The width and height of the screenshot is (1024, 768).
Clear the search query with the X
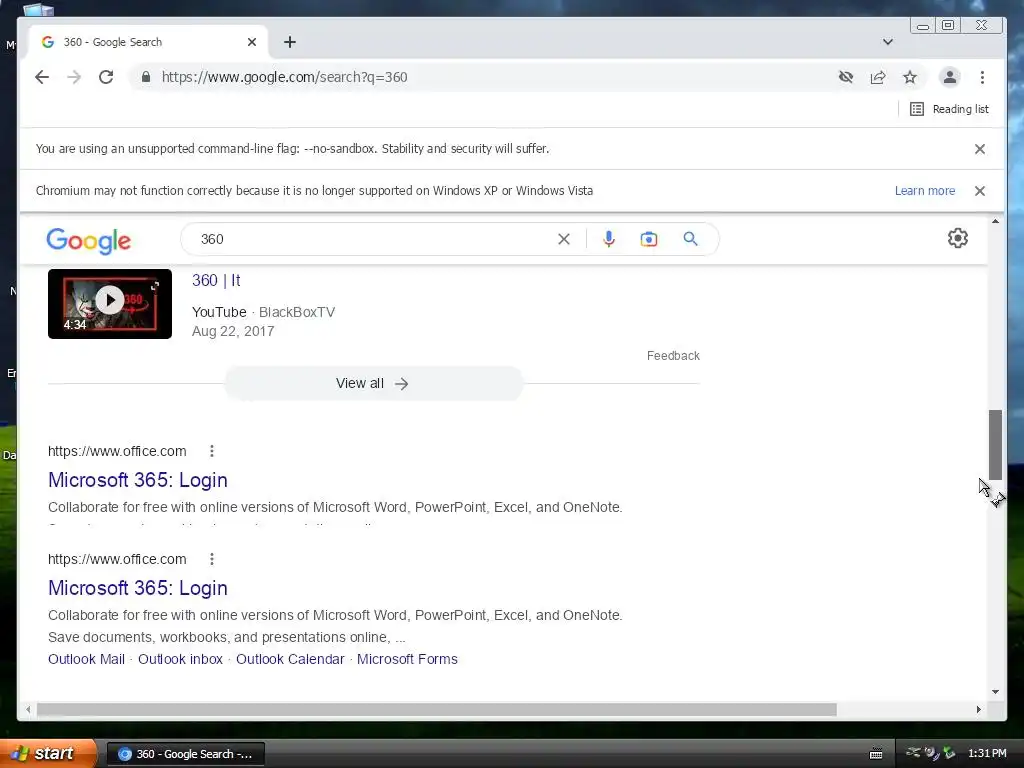564,239
